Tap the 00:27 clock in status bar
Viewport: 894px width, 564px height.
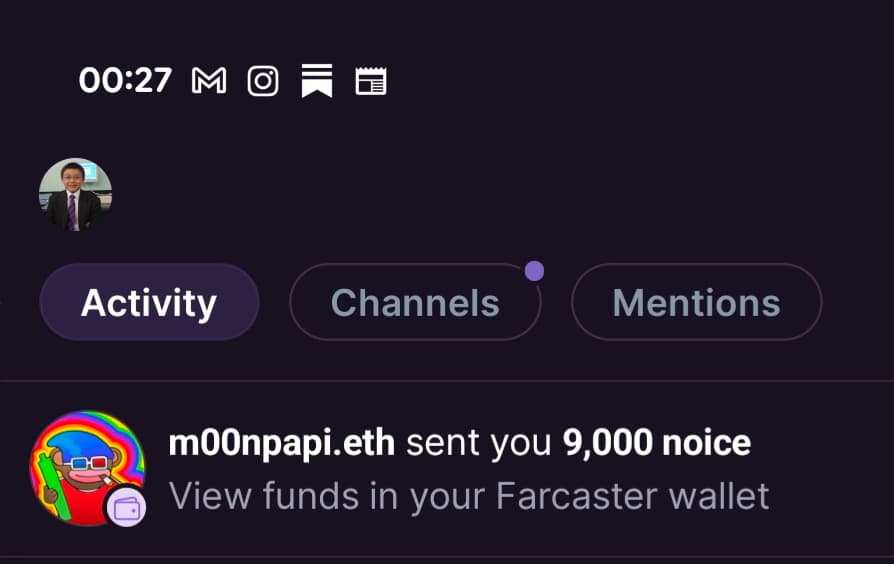(125, 81)
